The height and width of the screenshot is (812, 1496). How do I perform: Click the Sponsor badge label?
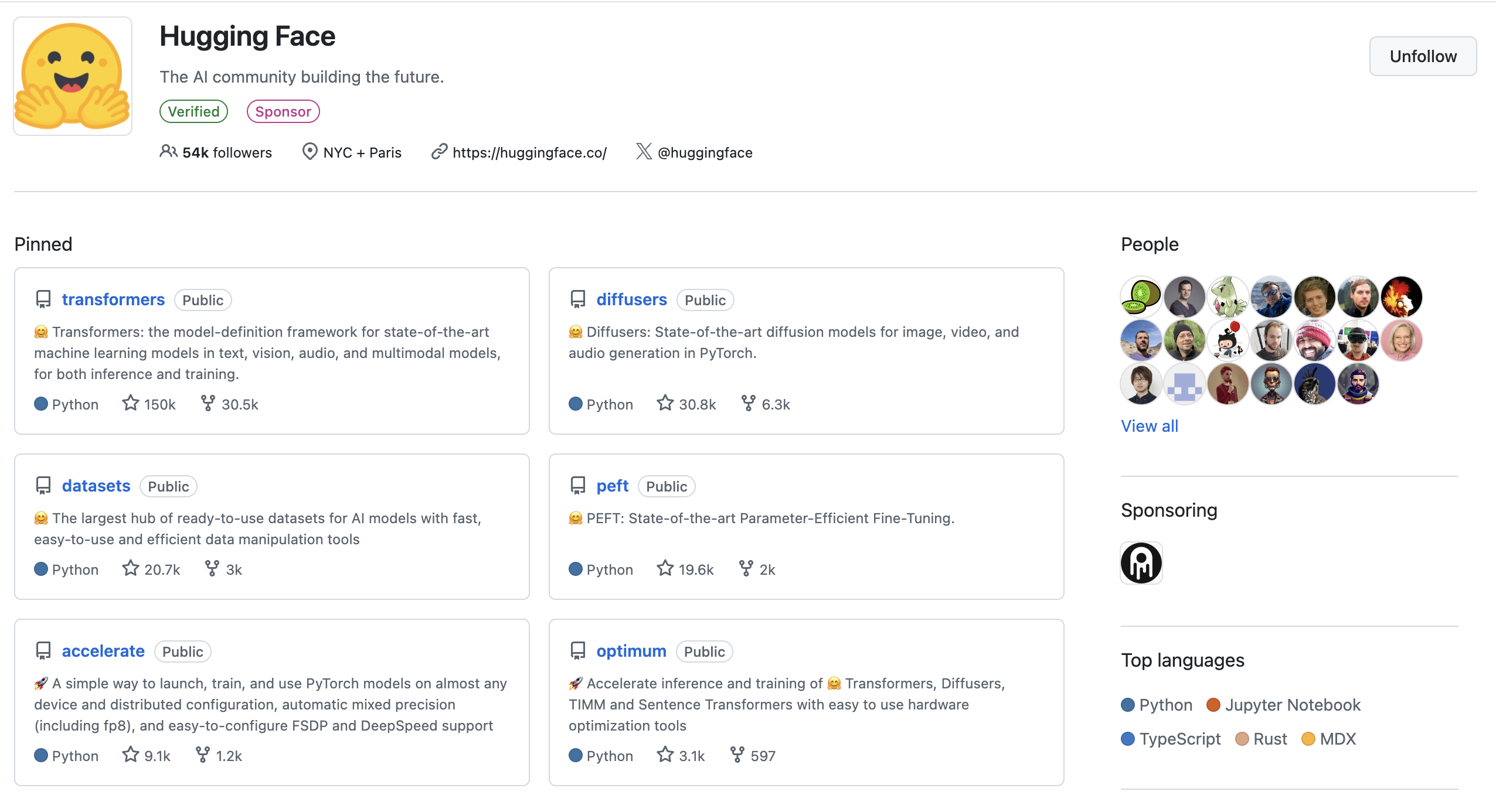point(283,111)
